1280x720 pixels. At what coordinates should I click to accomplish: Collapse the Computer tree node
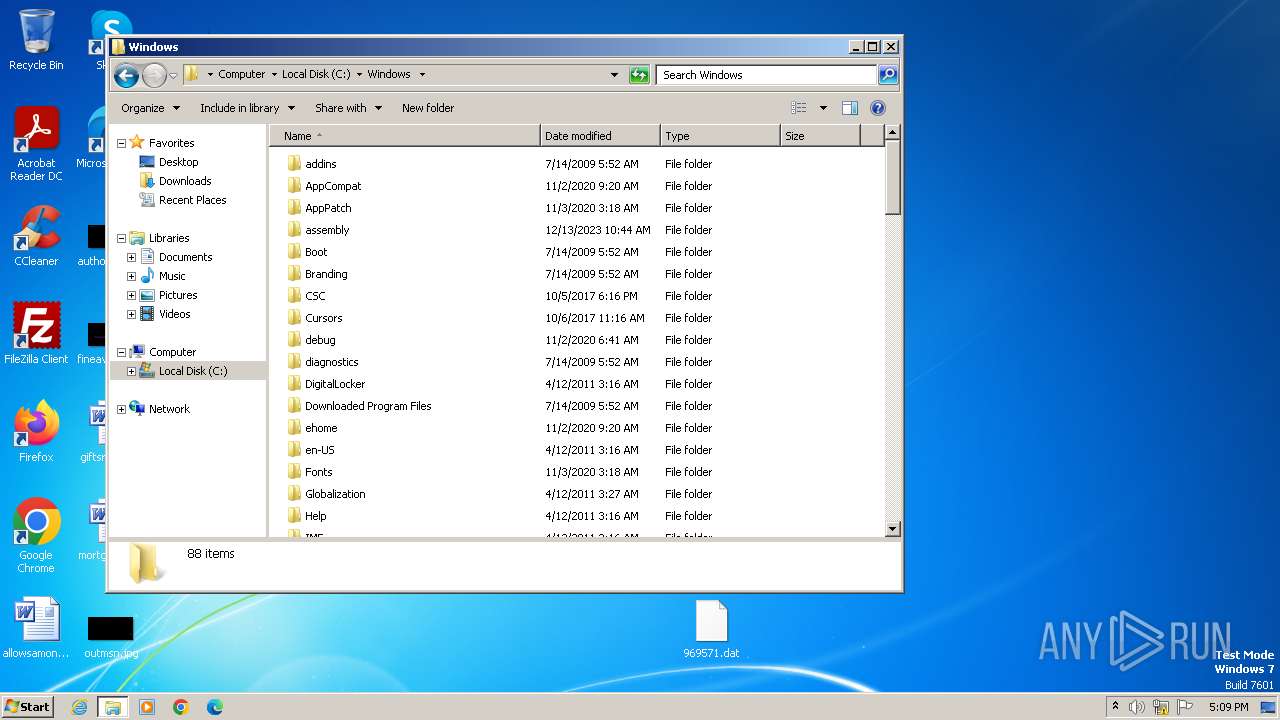pyautogui.click(x=122, y=352)
